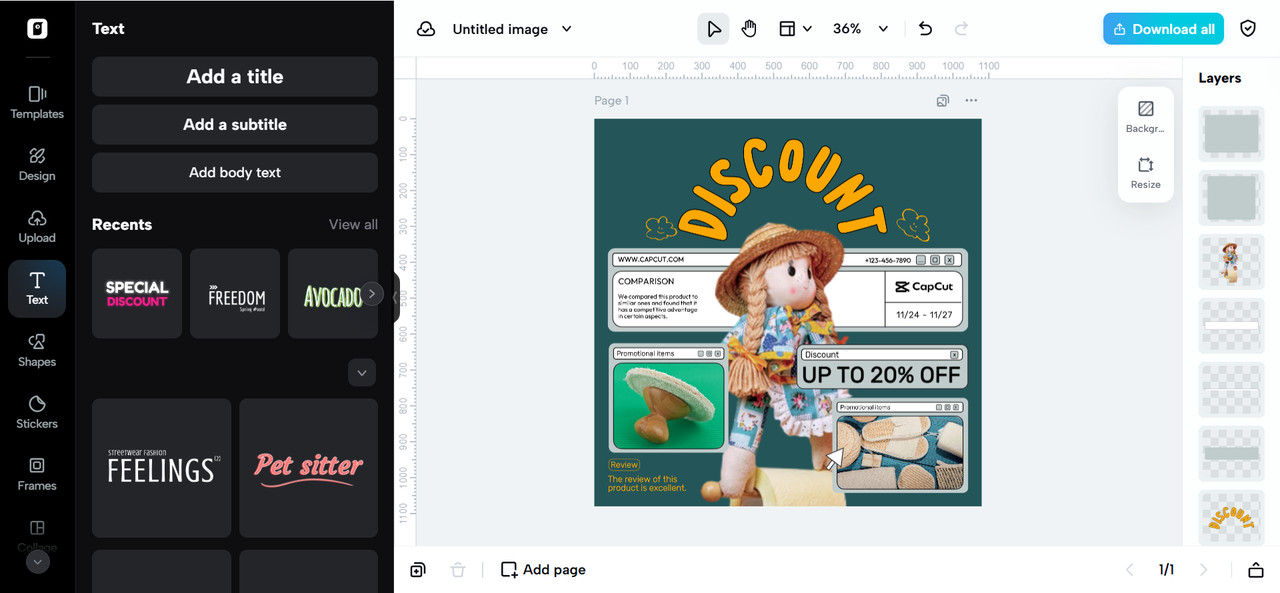
Task: Choose the Pet sitter text template
Action: (x=308, y=468)
